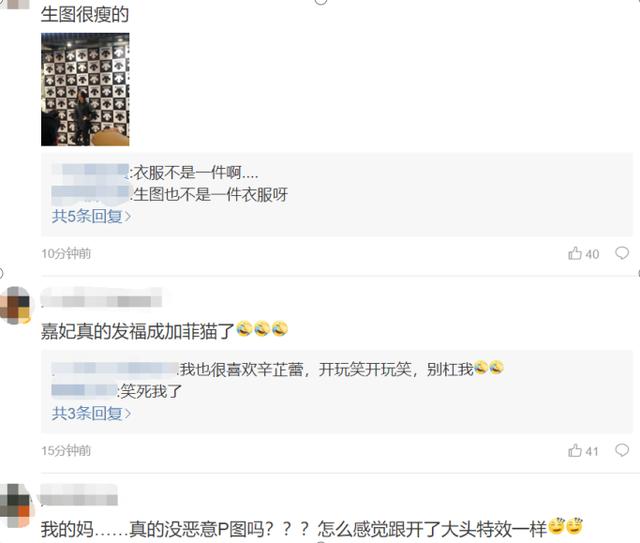The width and height of the screenshot is (640, 543).
Task: Open replier name before 衣服不是一件啊
Action: coord(90,172)
